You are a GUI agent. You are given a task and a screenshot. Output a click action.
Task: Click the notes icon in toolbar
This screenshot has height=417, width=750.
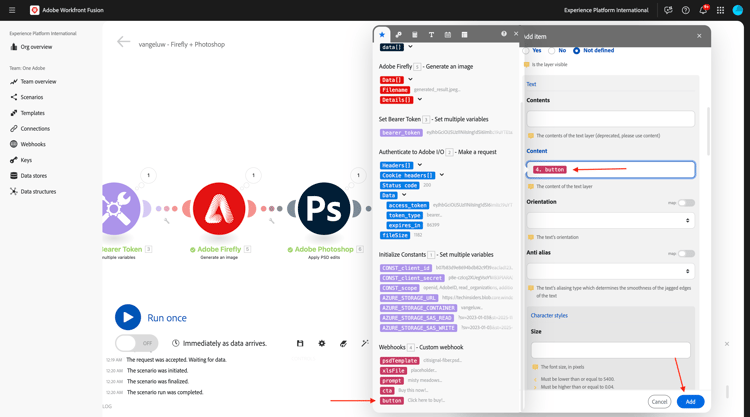point(343,343)
